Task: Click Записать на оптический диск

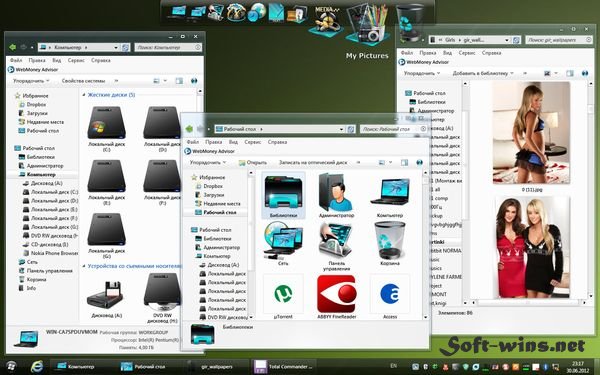Action: [x=313, y=163]
